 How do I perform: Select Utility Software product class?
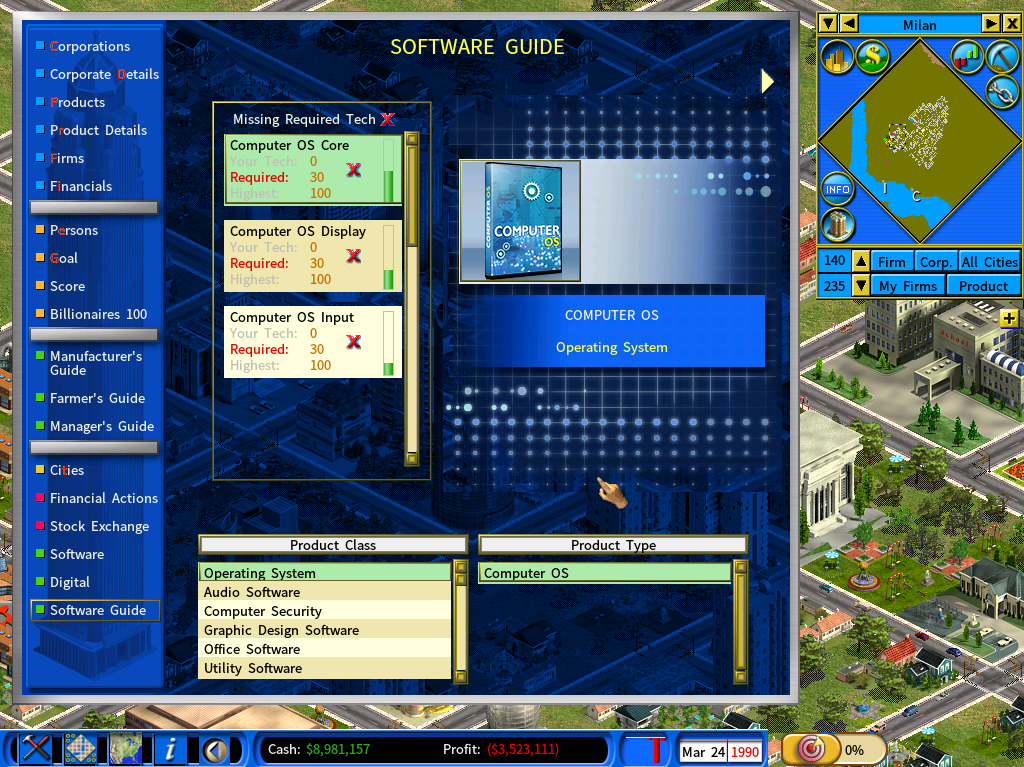pyautogui.click(x=325, y=668)
